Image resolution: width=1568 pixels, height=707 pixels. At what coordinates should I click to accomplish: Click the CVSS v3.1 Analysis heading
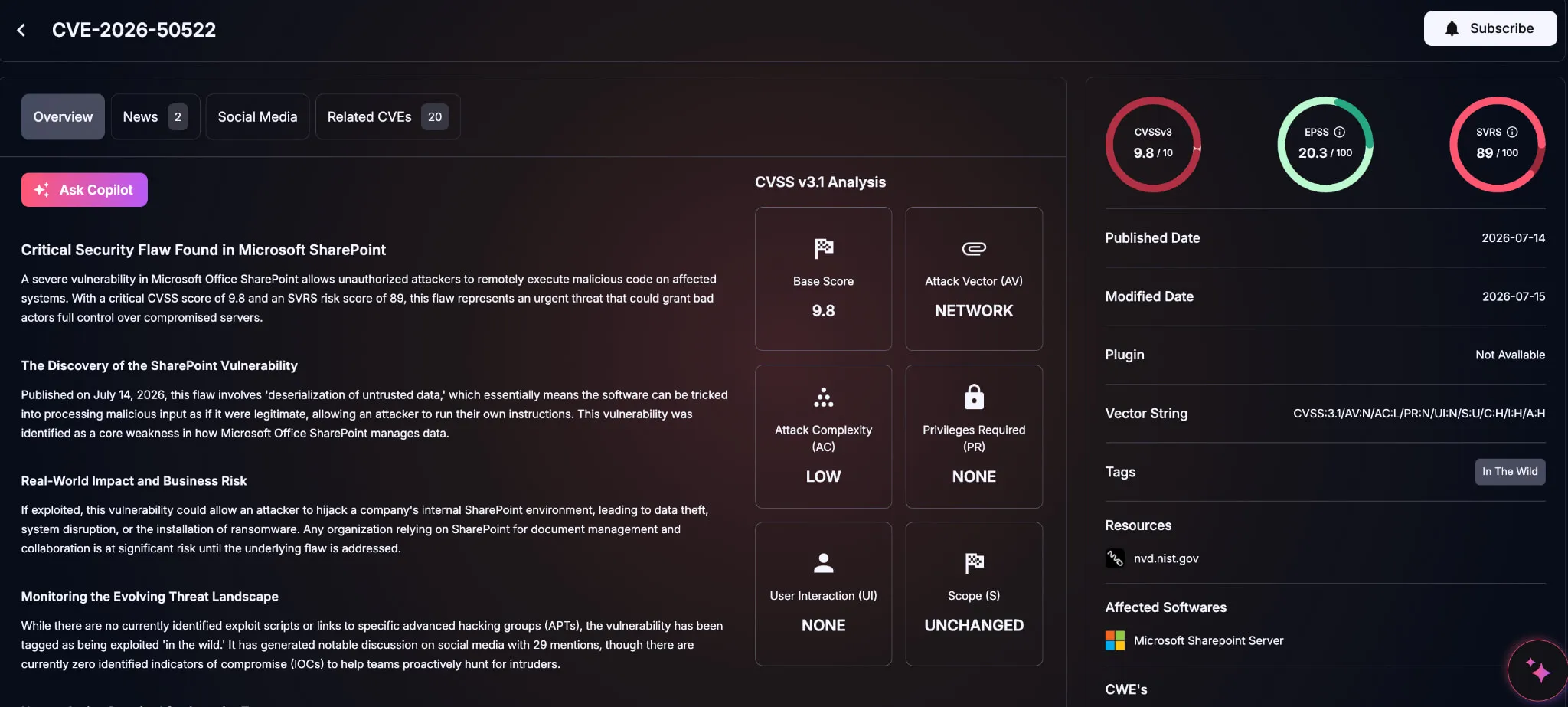pos(820,182)
